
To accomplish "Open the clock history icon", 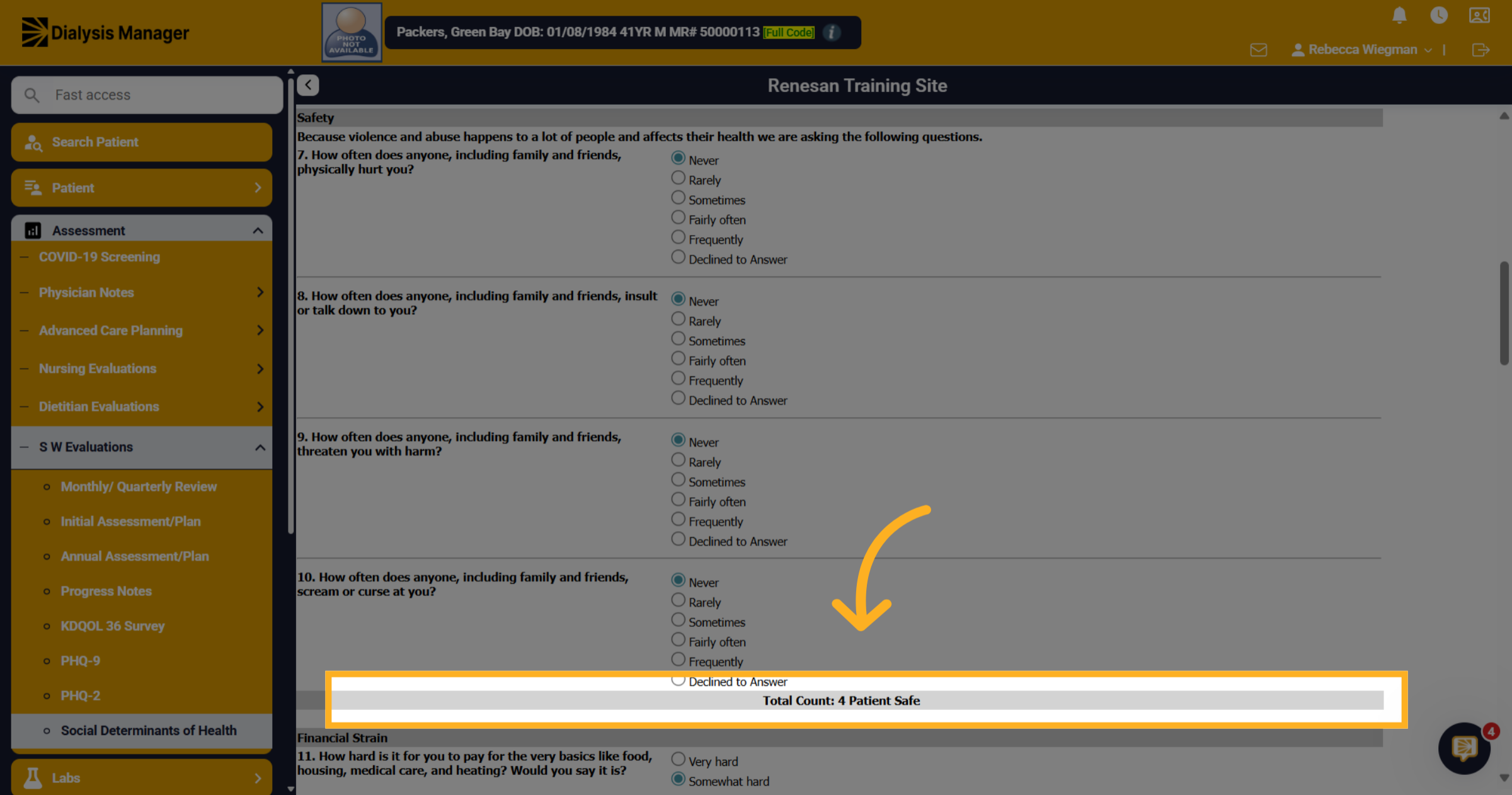I will pos(1439,15).
